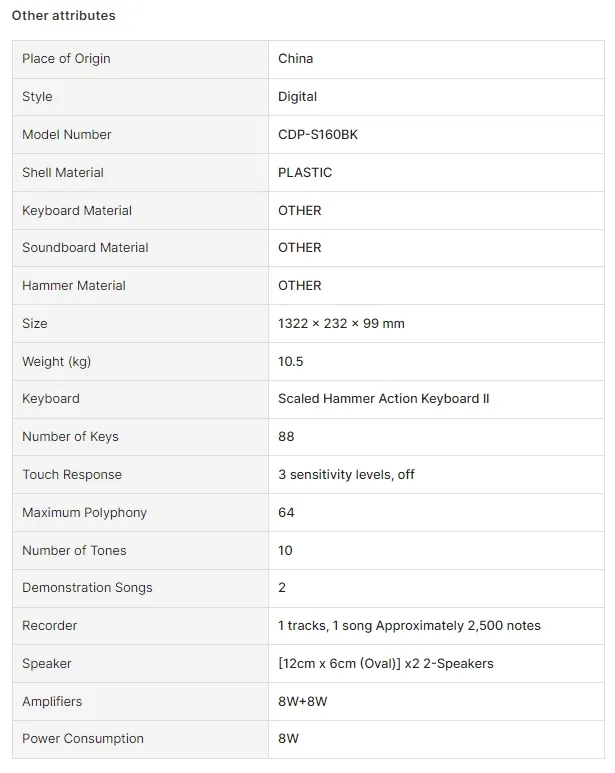This screenshot has width=615, height=773.
Task: Select the Place of Origin label
Action: click(66, 59)
